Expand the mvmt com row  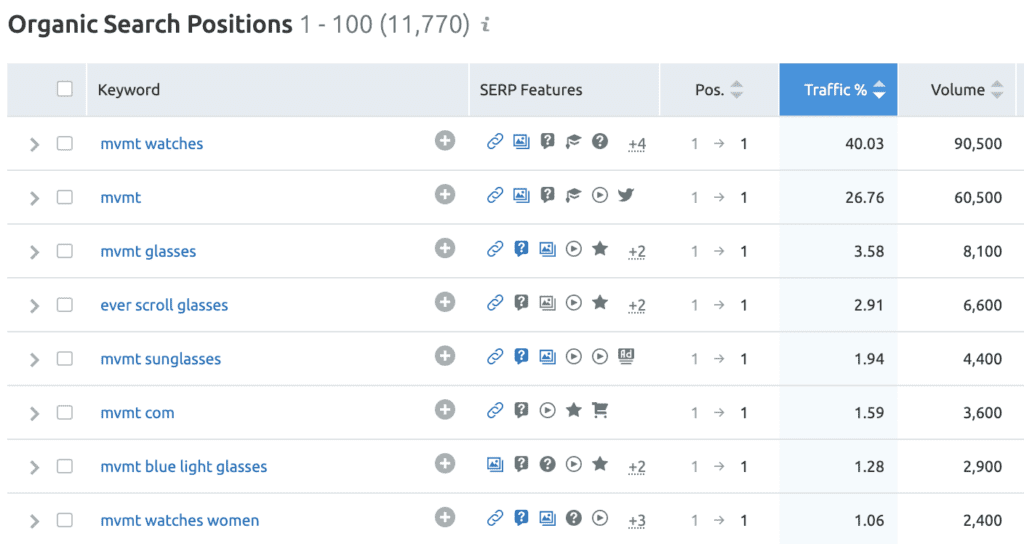pos(35,413)
